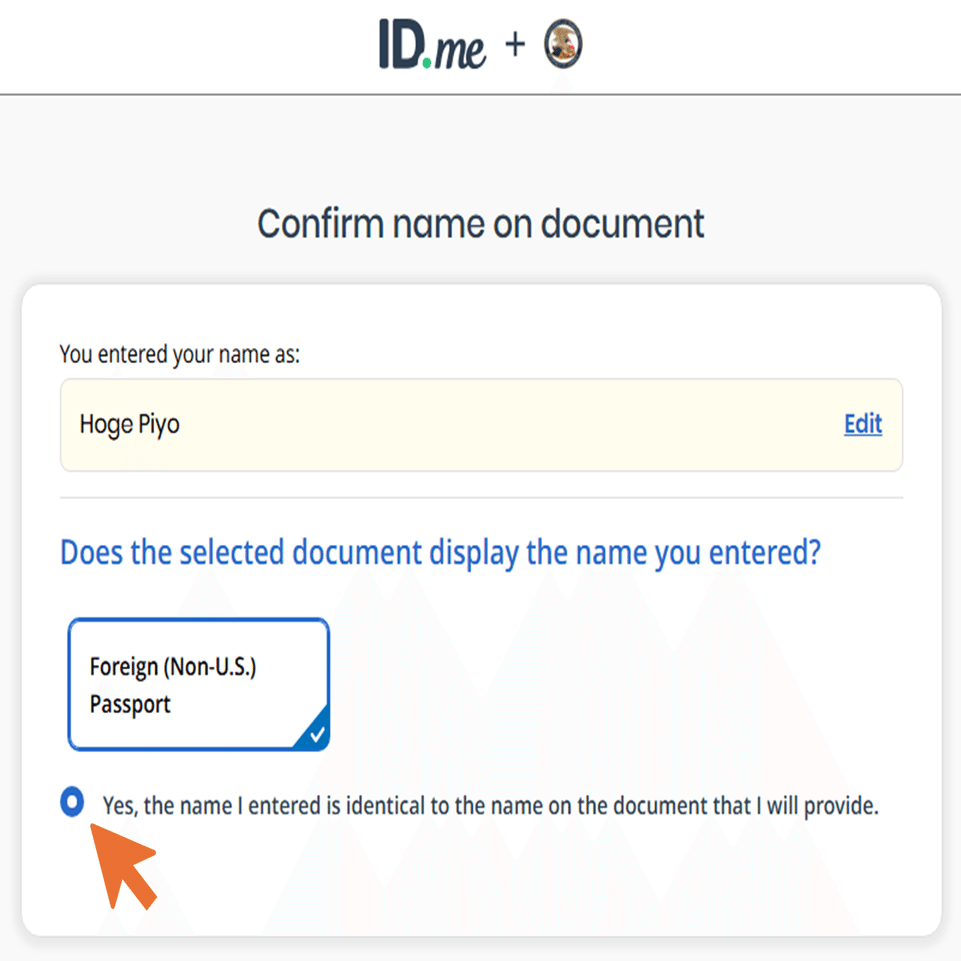Click the 'You entered your name as:' label
Viewport: 961px width, 961px height.
pyautogui.click(x=179, y=354)
